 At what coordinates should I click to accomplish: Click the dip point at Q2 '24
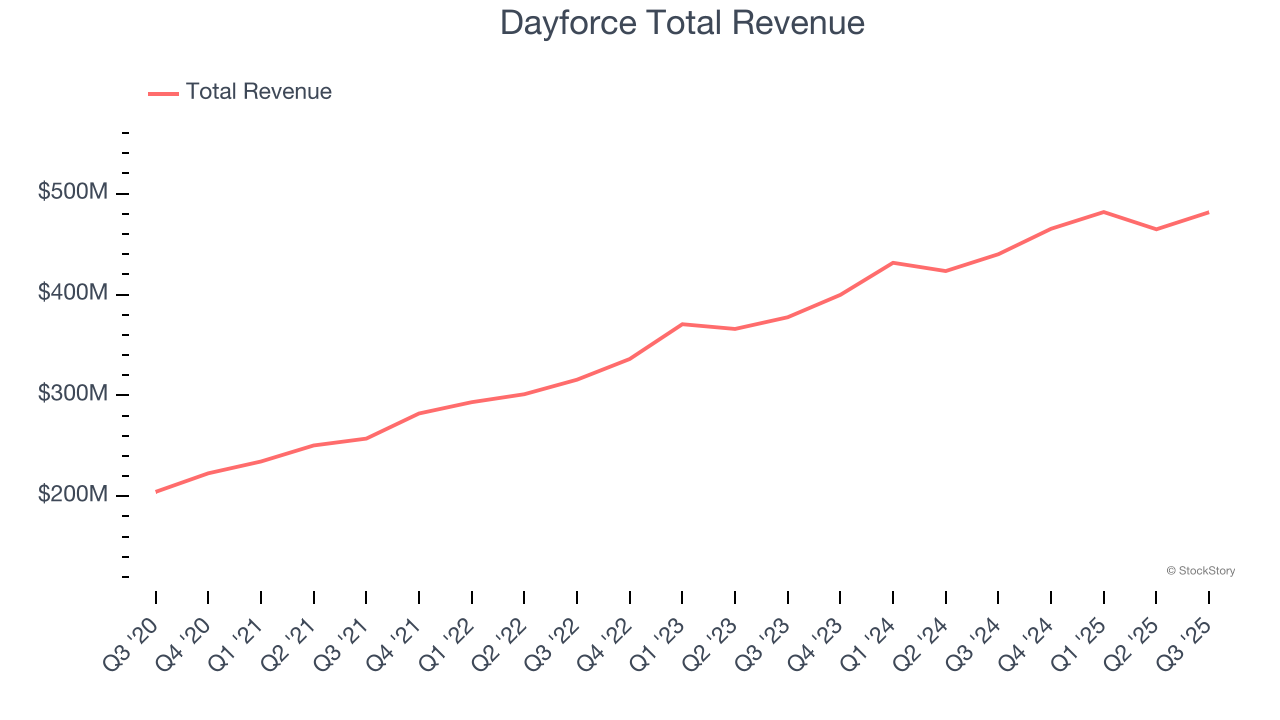[x=946, y=269]
